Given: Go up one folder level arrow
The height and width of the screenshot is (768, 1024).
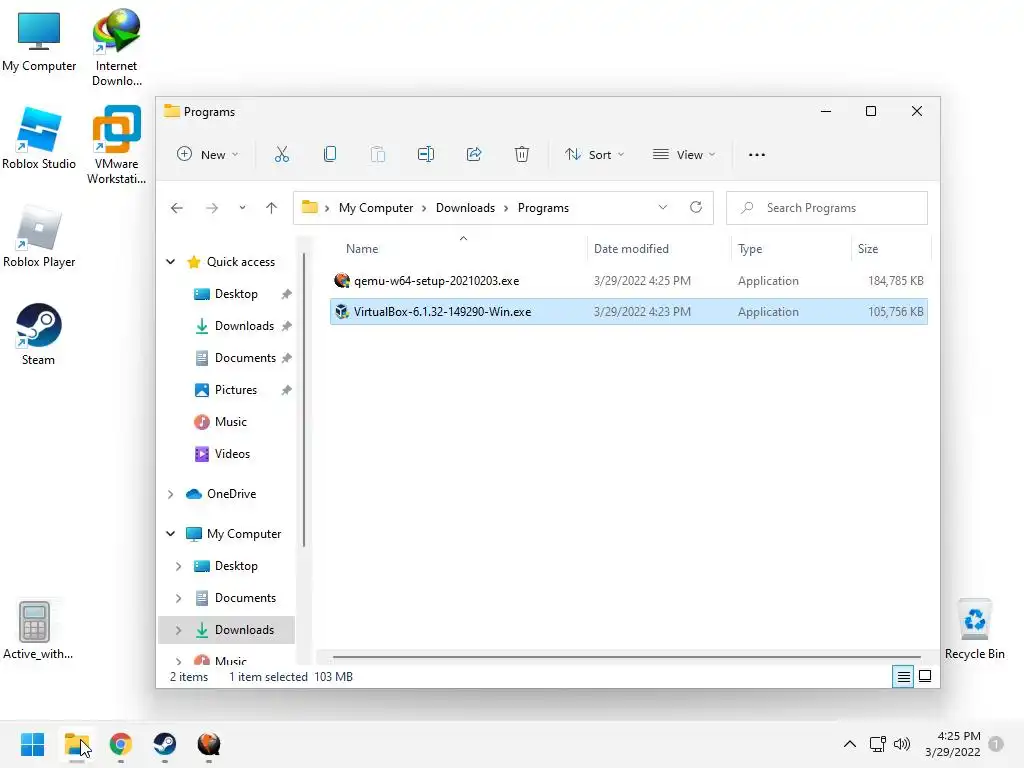Looking at the screenshot, I should point(272,208).
